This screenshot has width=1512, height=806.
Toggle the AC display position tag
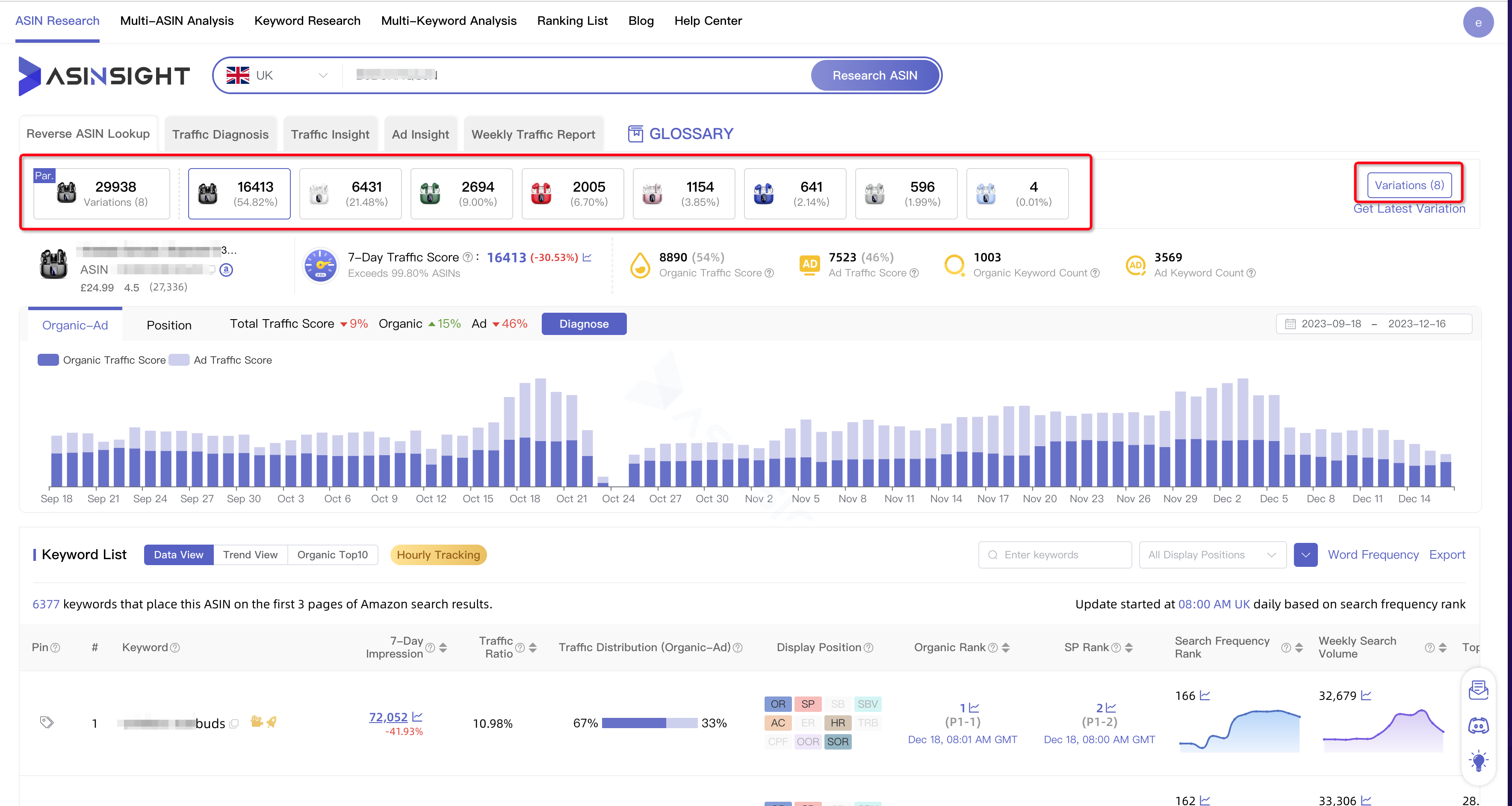(x=778, y=723)
